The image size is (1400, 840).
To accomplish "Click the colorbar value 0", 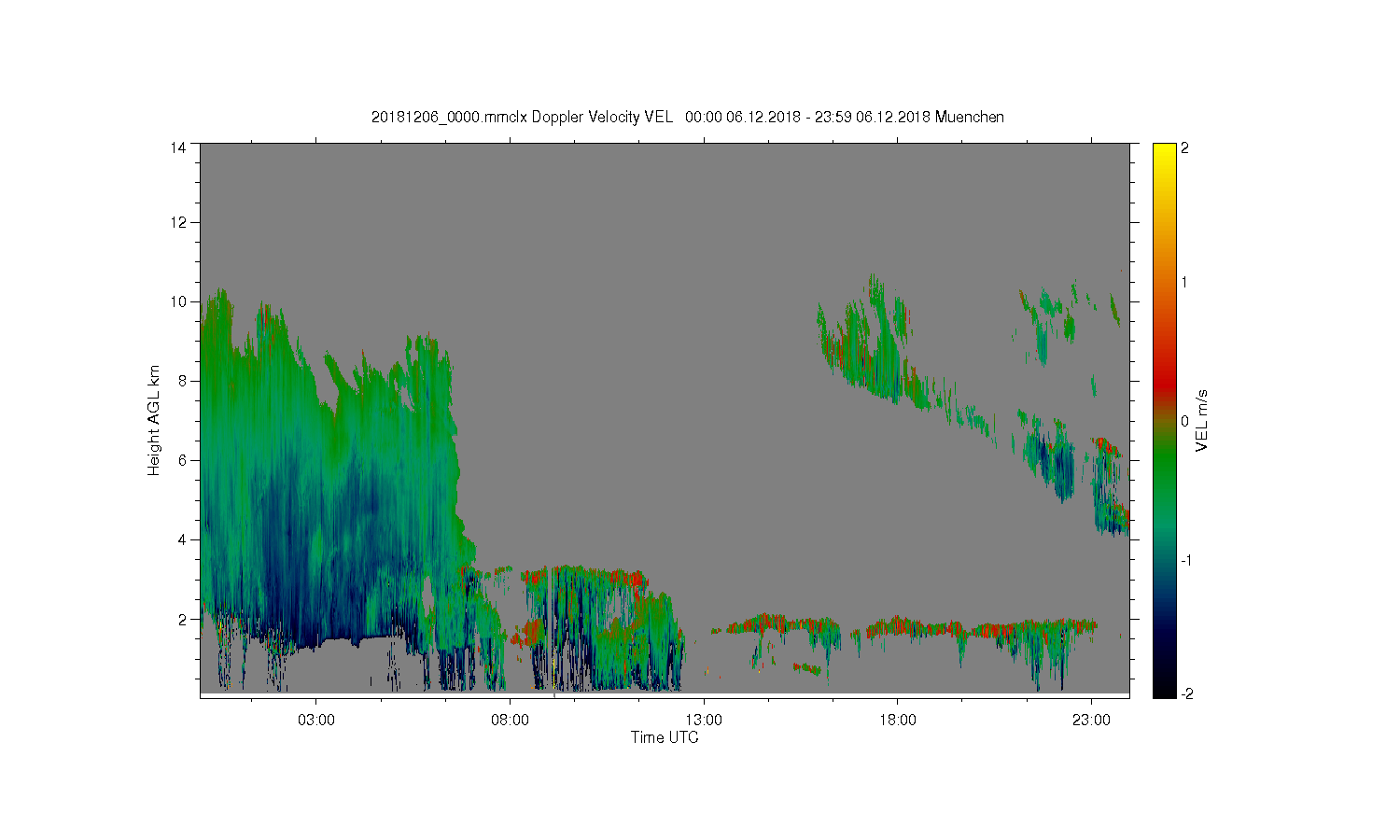I will [1185, 421].
